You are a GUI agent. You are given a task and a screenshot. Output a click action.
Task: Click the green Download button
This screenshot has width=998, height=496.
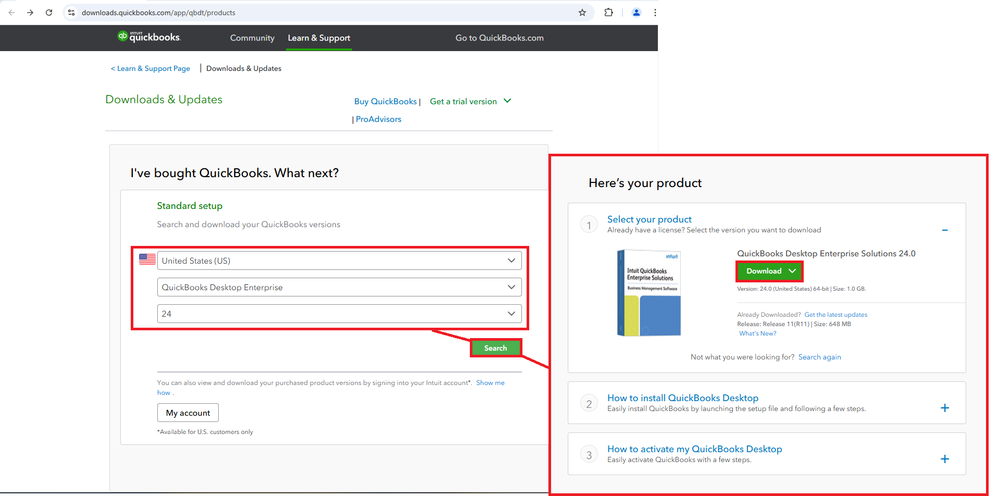tap(769, 271)
